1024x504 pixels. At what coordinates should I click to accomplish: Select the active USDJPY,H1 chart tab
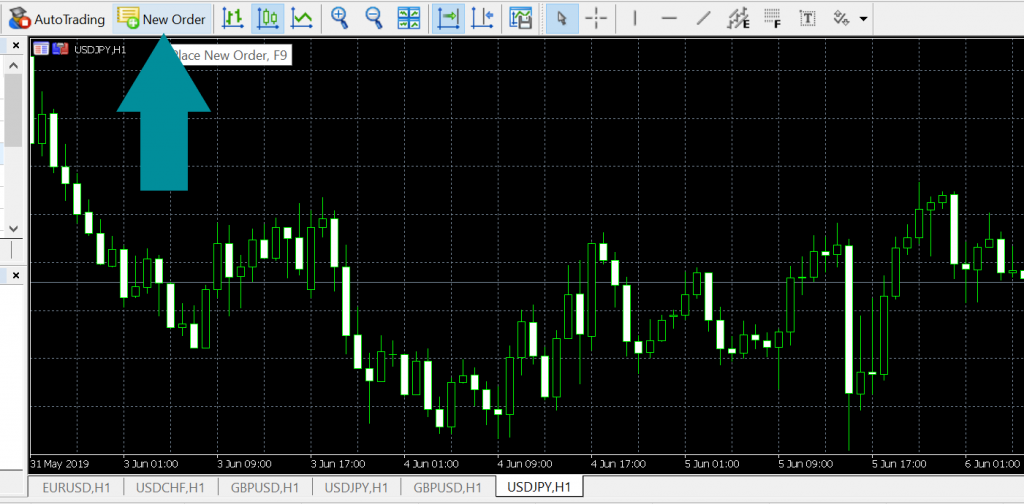pyautogui.click(x=539, y=486)
